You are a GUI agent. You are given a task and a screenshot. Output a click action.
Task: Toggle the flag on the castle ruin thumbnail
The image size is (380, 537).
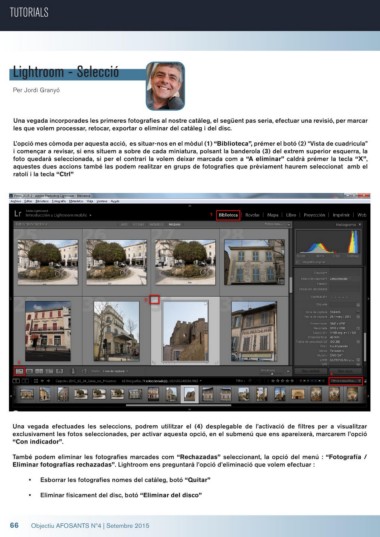(155, 300)
